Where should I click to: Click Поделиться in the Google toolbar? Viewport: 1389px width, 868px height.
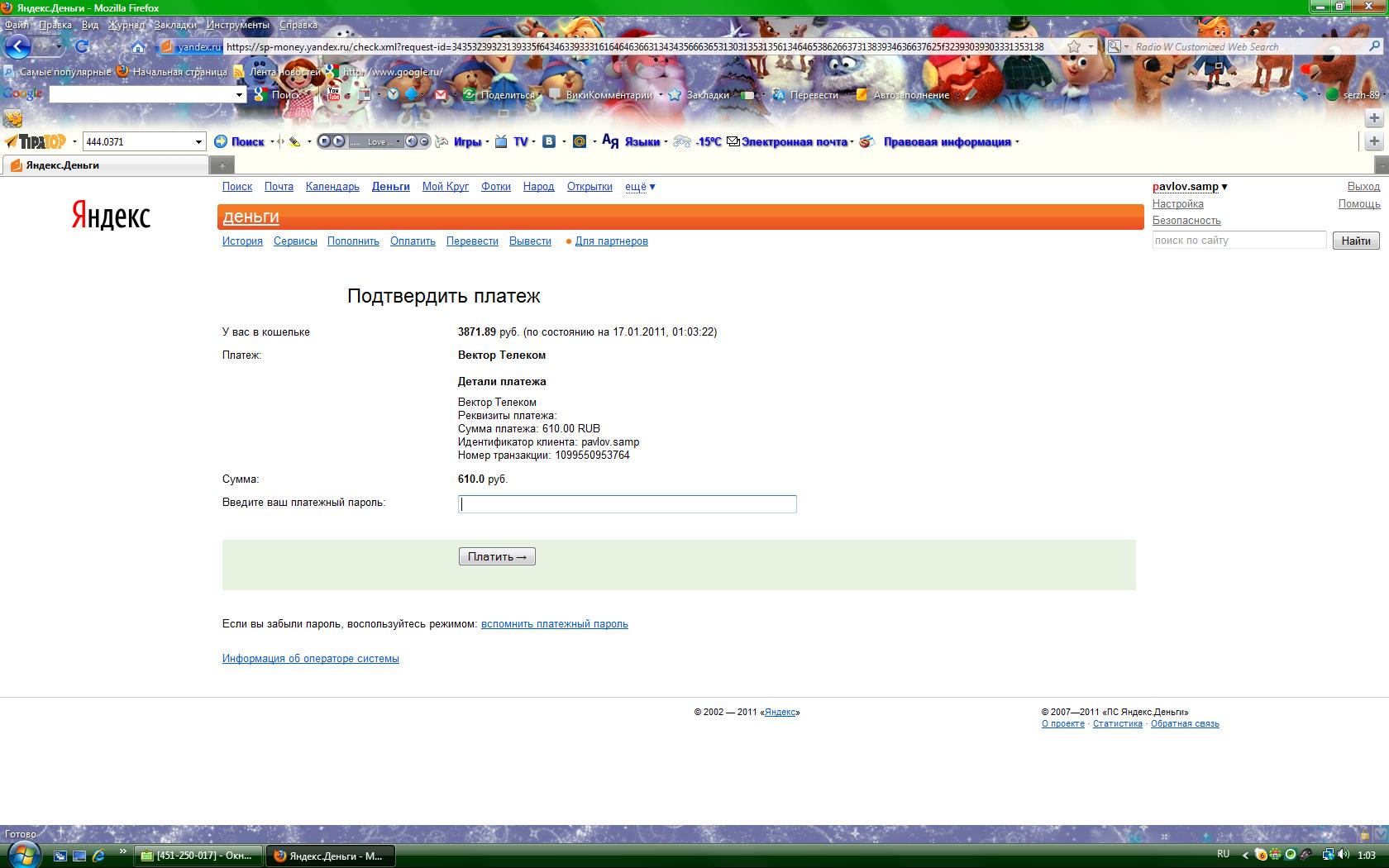tap(499, 95)
